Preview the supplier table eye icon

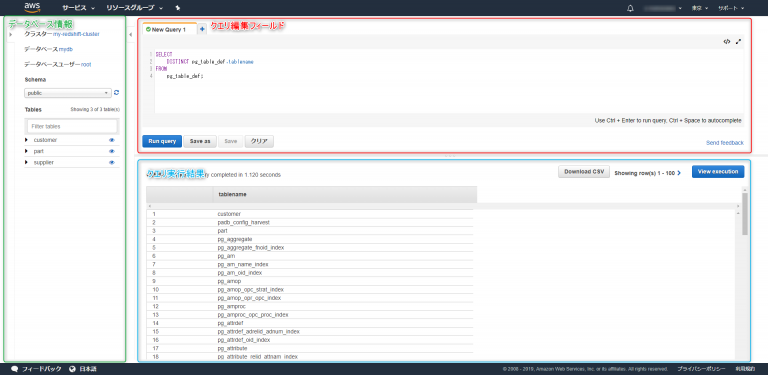coord(112,163)
